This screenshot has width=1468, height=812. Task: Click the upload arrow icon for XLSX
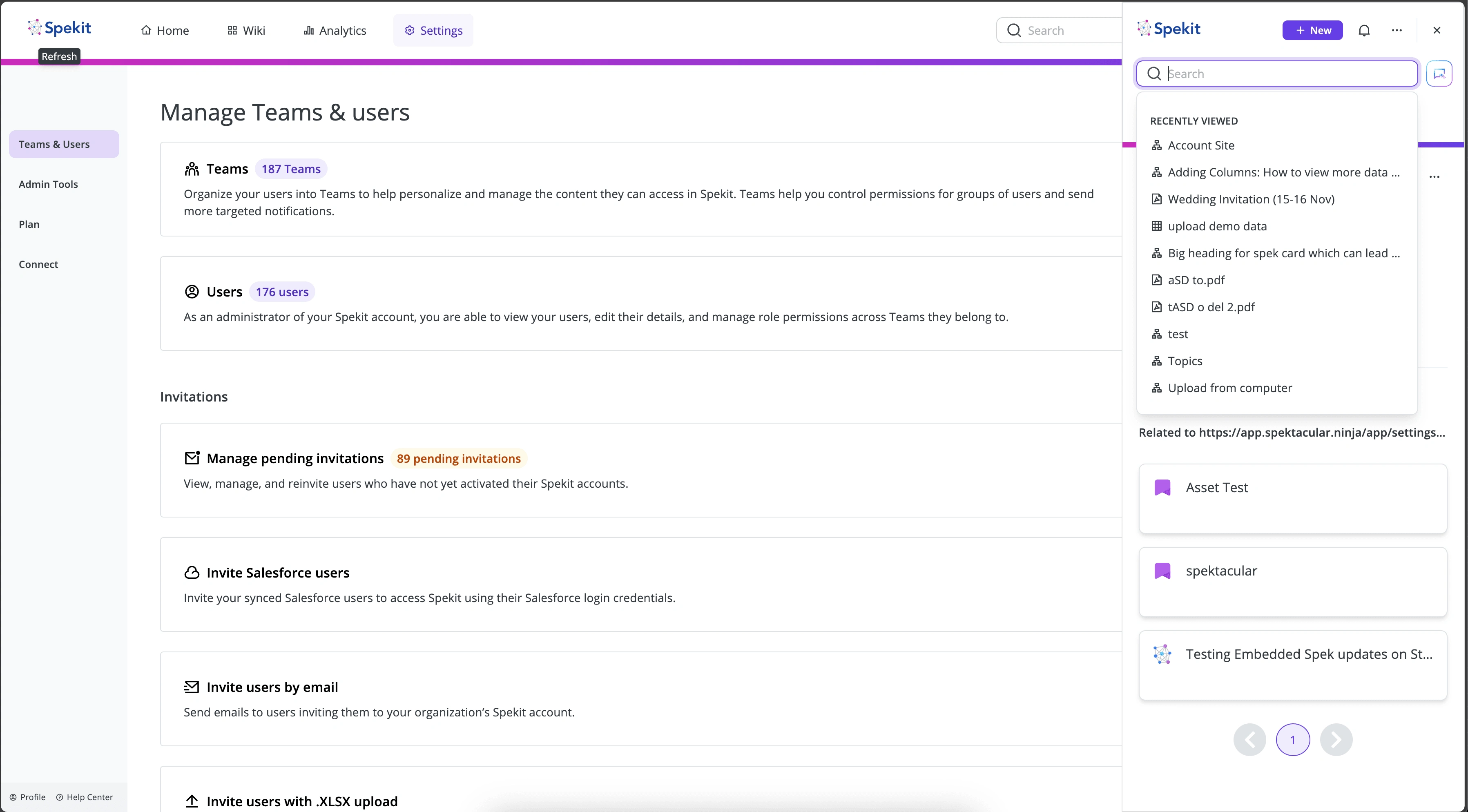[x=192, y=801]
